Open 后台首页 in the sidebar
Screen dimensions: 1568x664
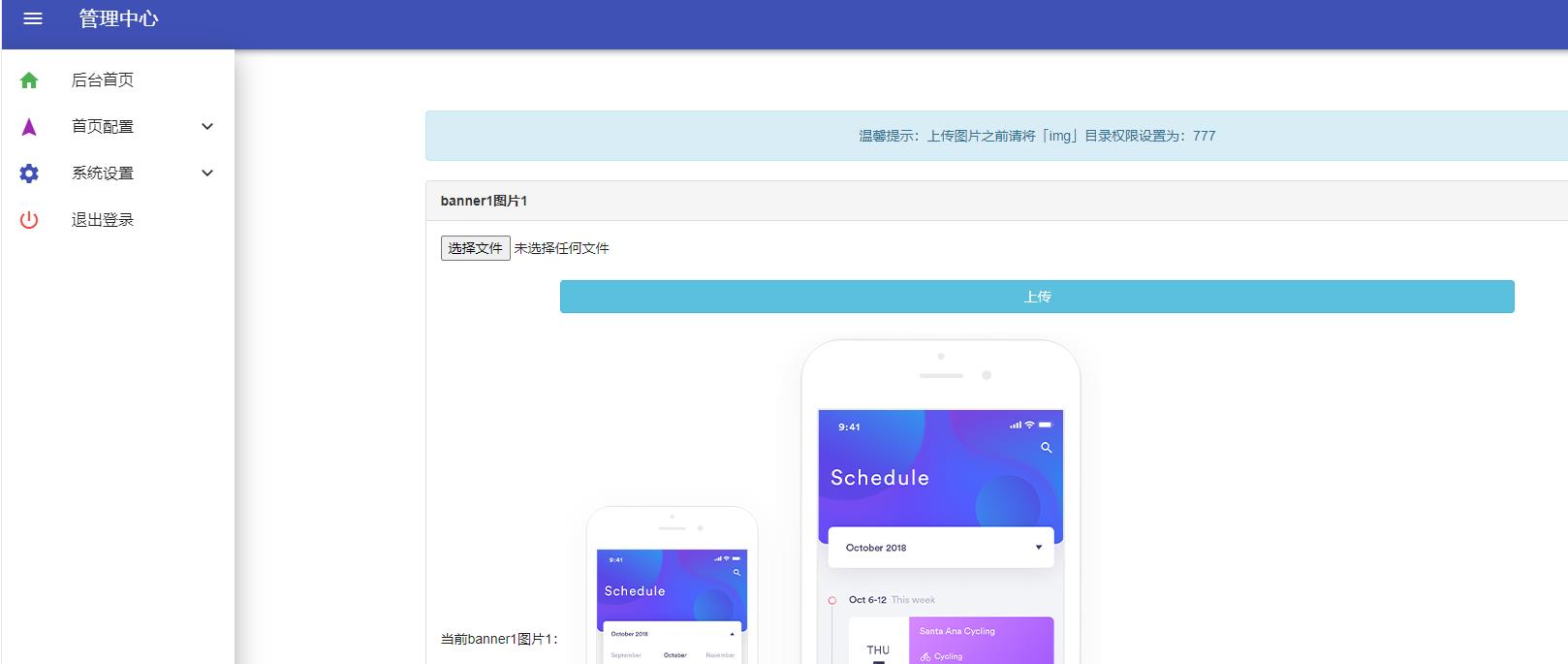click(x=103, y=80)
